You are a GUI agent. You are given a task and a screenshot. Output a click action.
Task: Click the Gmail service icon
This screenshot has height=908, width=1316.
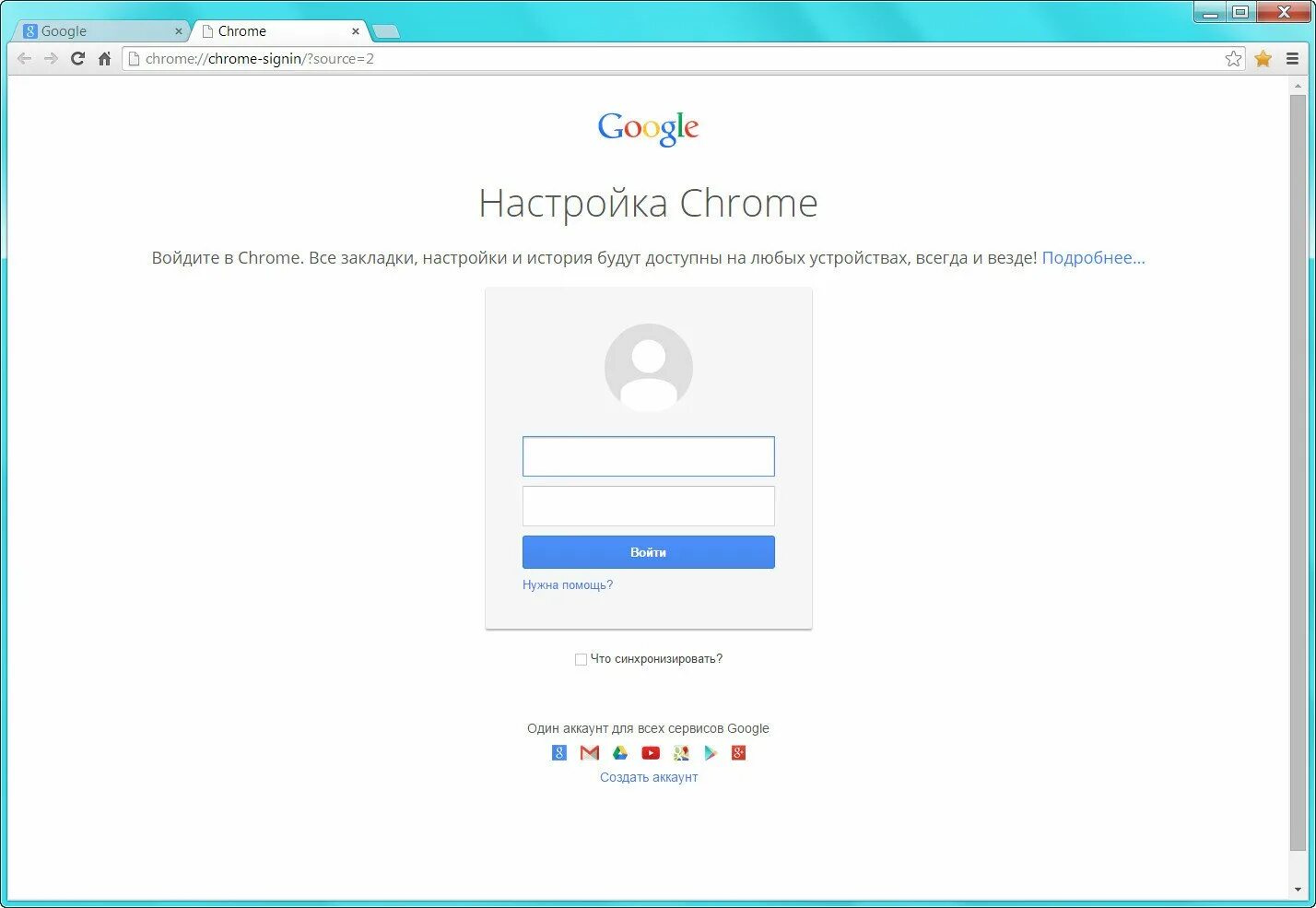click(x=590, y=753)
